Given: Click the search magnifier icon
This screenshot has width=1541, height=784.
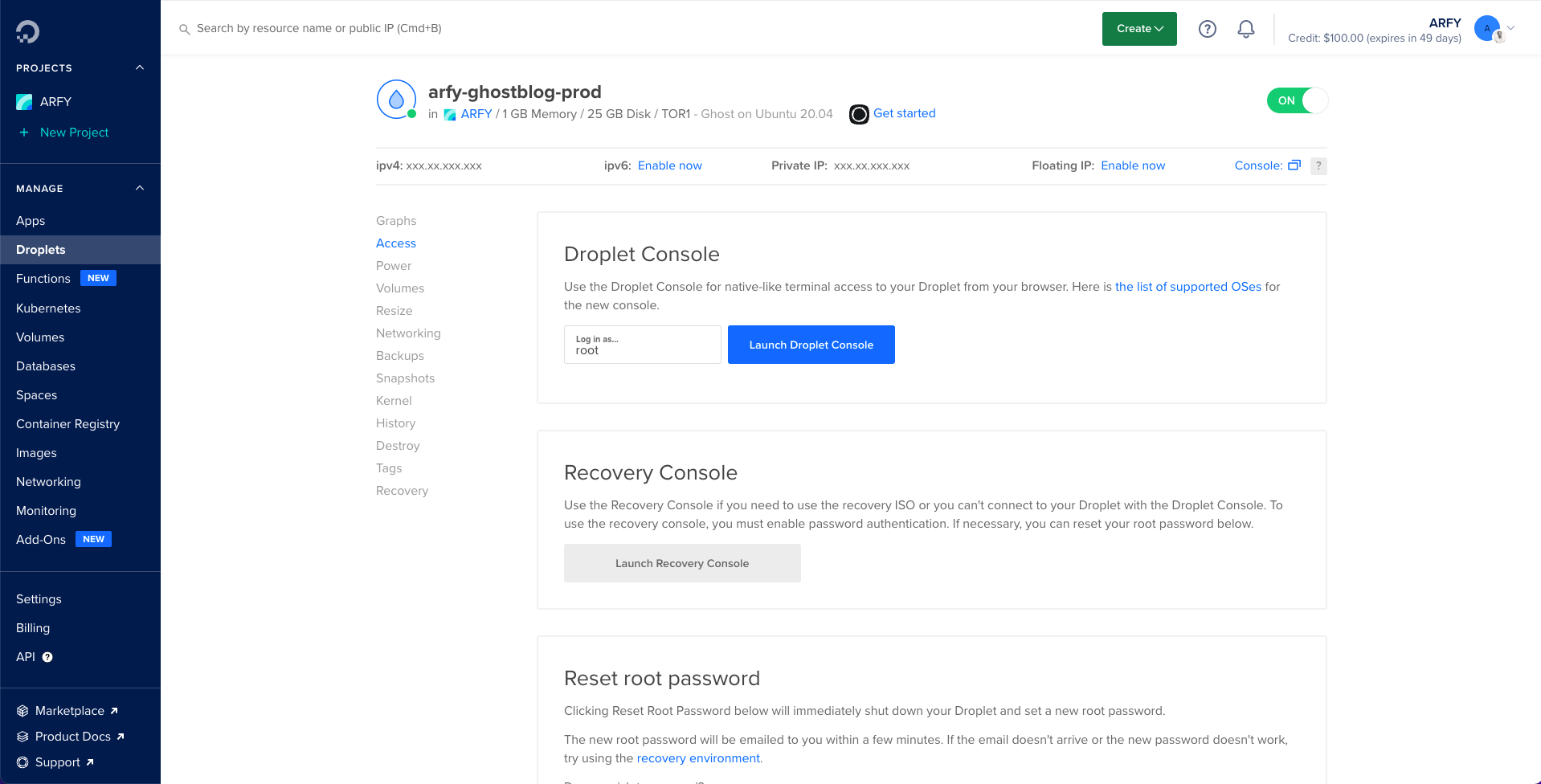Looking at the screenshot, I should pyautogui.click(x=184, y=29).
